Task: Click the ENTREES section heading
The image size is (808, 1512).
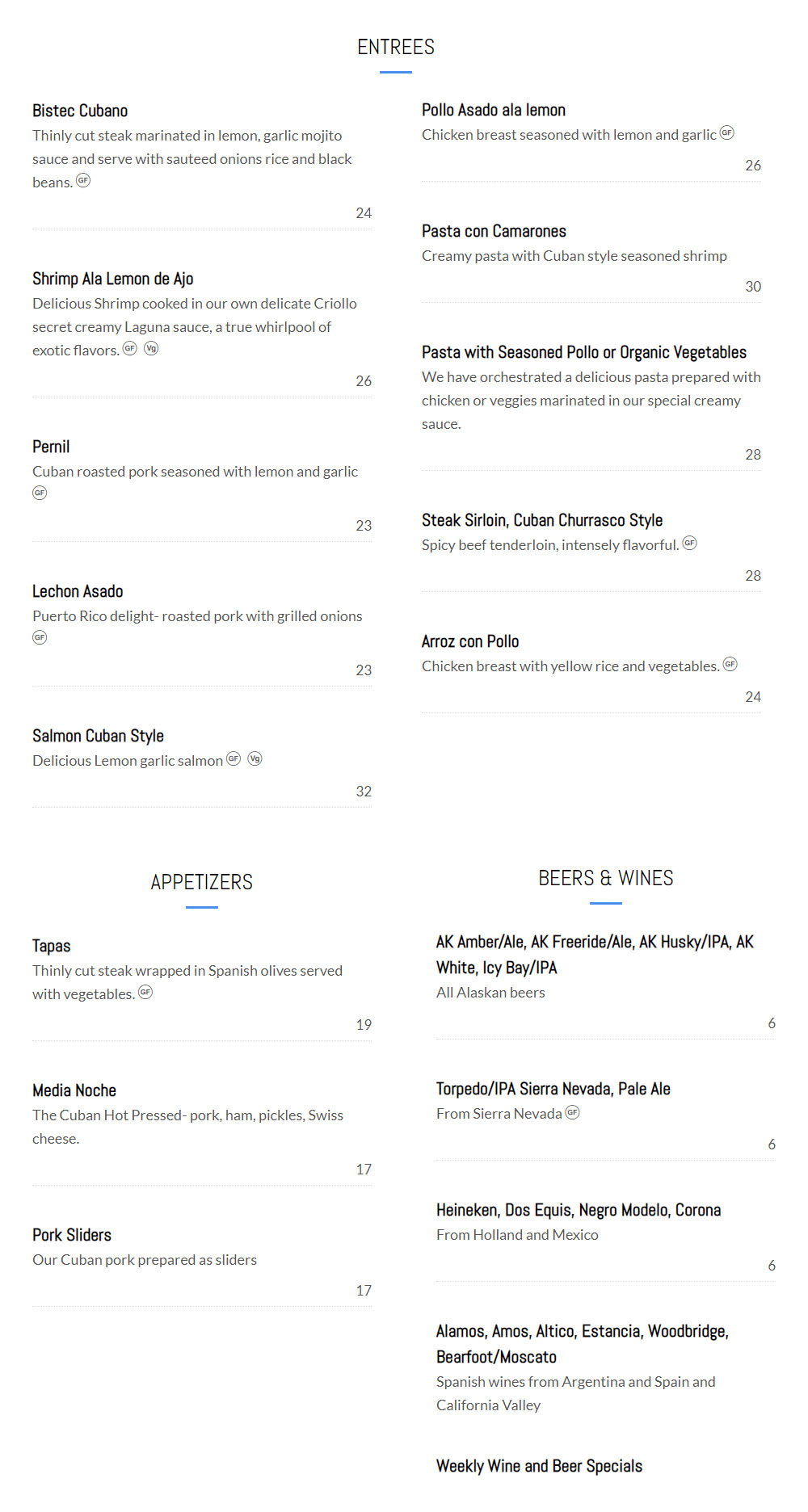Action: [x=396, y=47]
